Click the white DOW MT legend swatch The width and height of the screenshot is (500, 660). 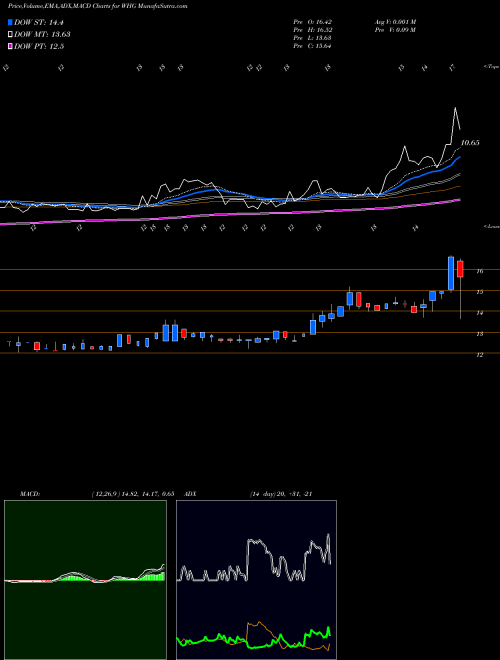click(11, 35)
